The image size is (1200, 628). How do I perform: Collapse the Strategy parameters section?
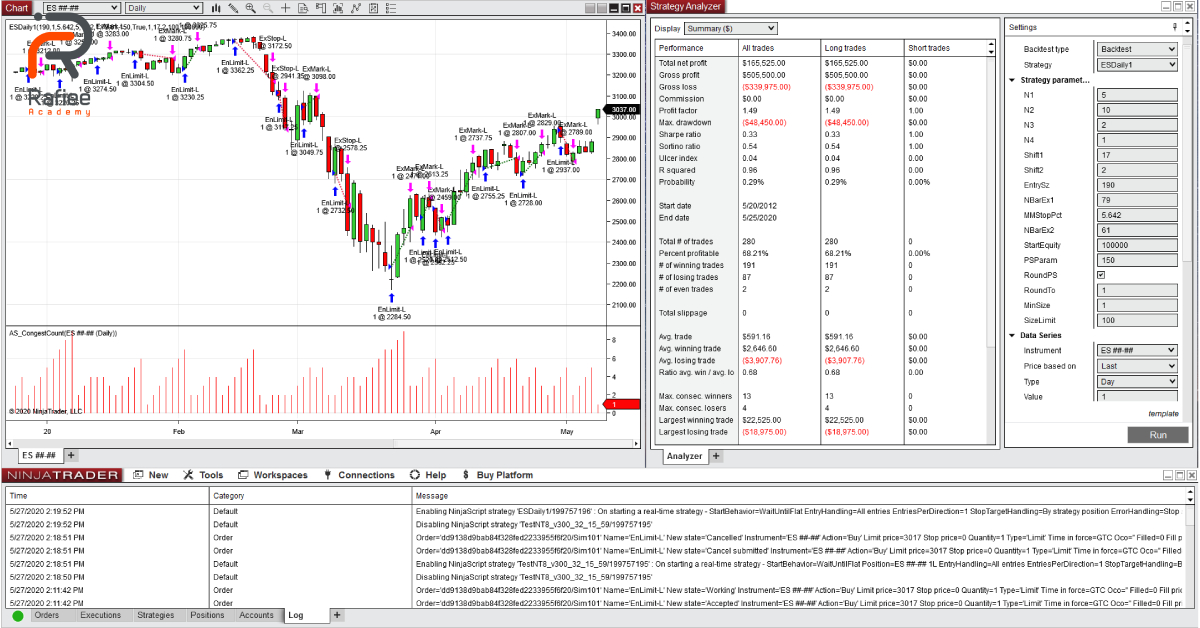(x=1011, y=80)
